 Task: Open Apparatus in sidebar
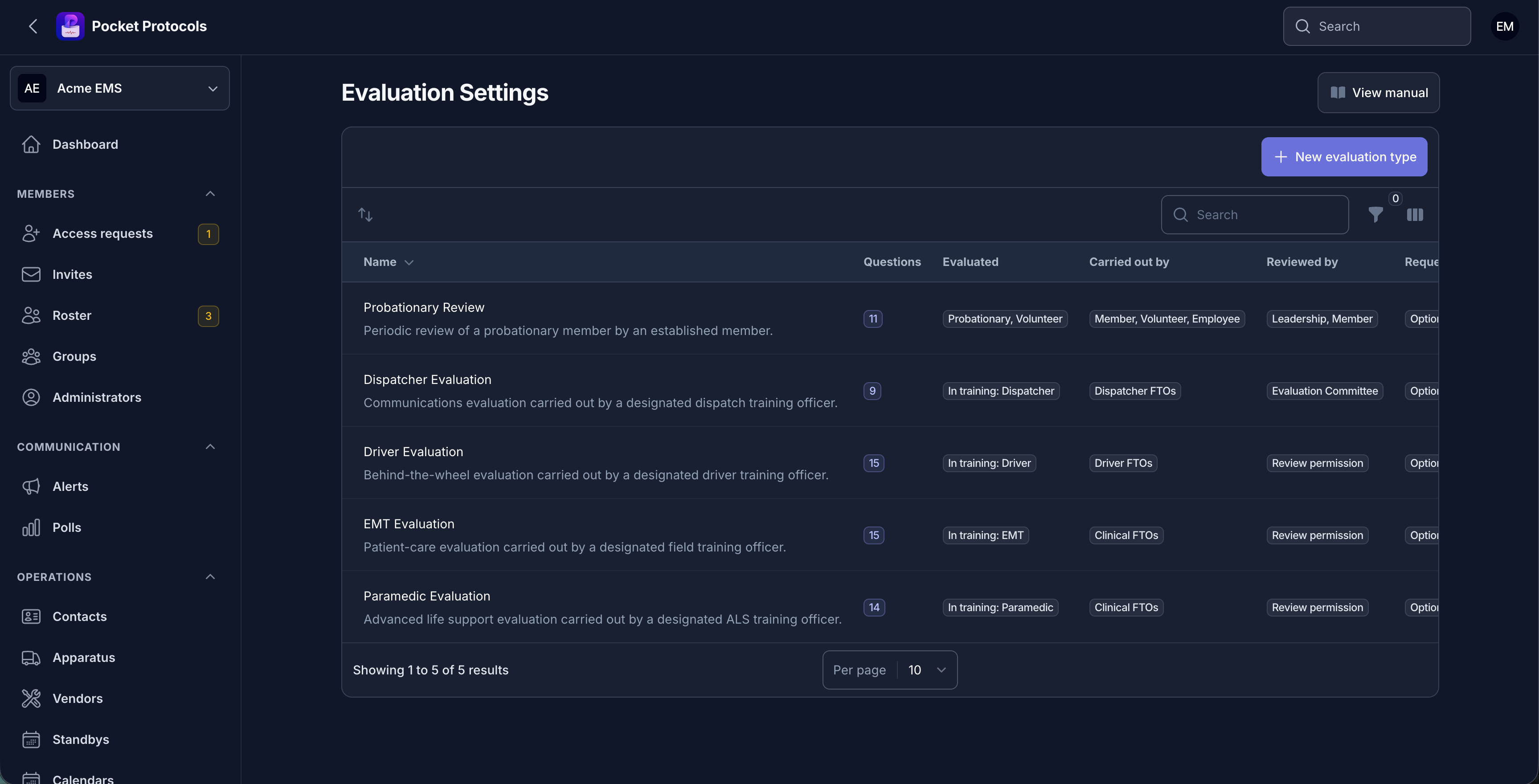click(x=119, y=657)
